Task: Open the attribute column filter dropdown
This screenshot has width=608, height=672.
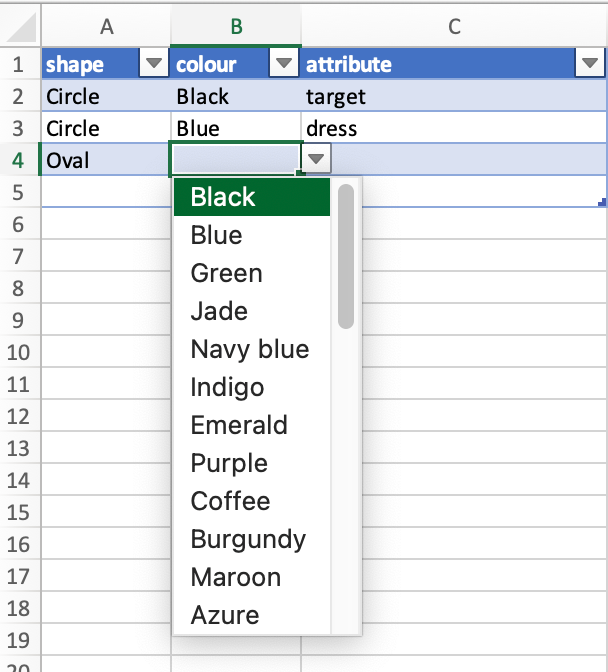Action: click(x=588, y=64)
